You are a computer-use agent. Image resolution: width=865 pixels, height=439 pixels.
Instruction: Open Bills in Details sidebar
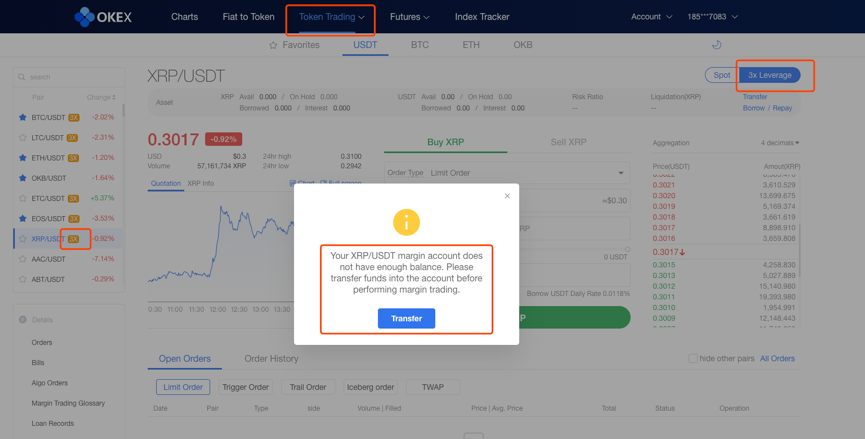pyautogui.click(x=38, y=363)
